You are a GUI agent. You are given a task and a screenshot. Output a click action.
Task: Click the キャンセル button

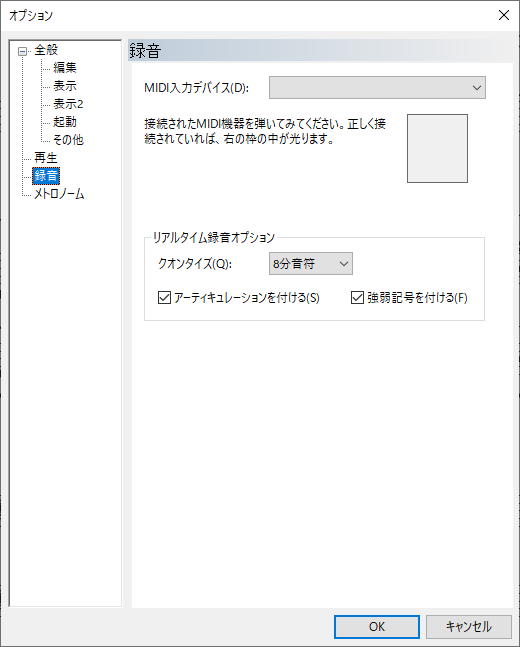tap(469, 627)
